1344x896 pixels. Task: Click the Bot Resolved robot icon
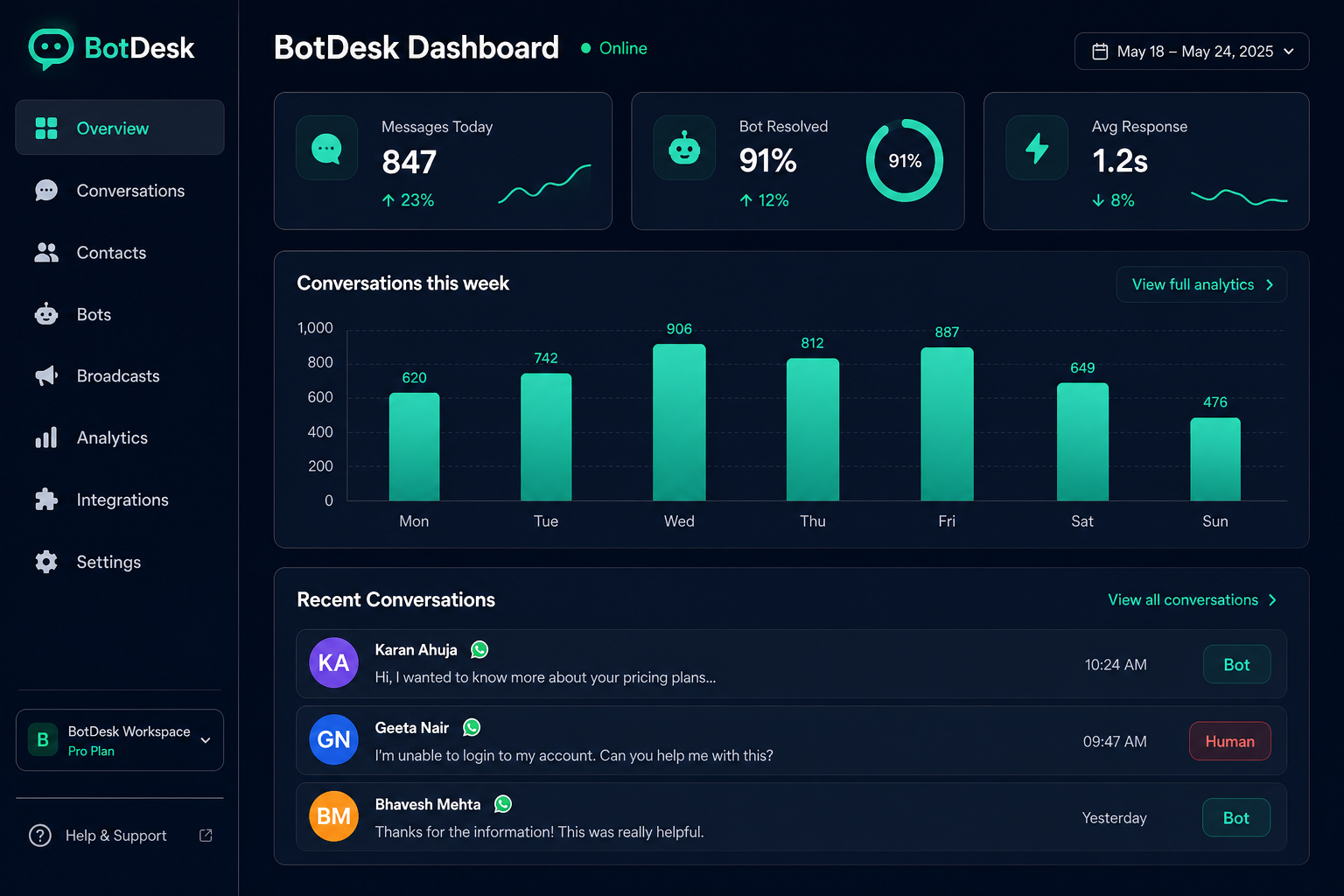click(684, 148)
